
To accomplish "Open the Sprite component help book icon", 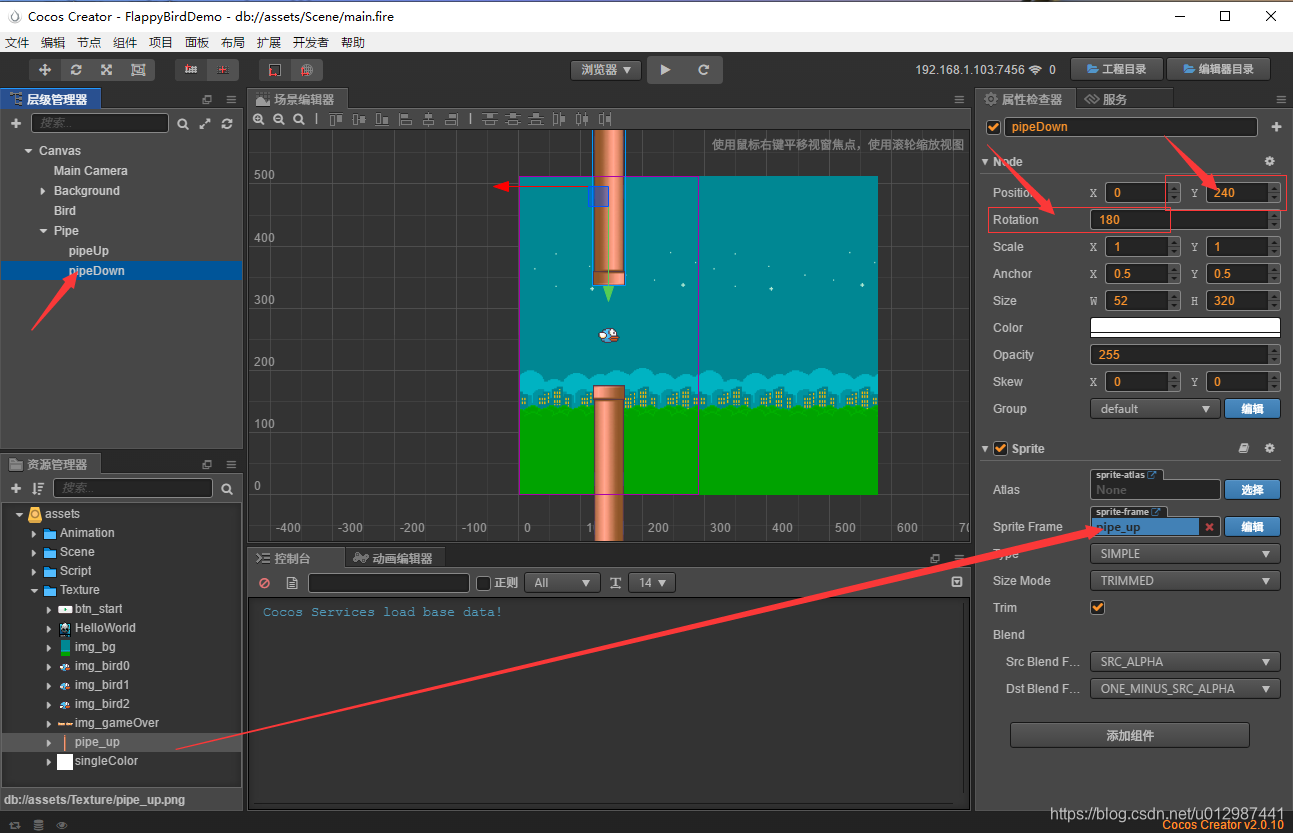I will pos(1244,449).
